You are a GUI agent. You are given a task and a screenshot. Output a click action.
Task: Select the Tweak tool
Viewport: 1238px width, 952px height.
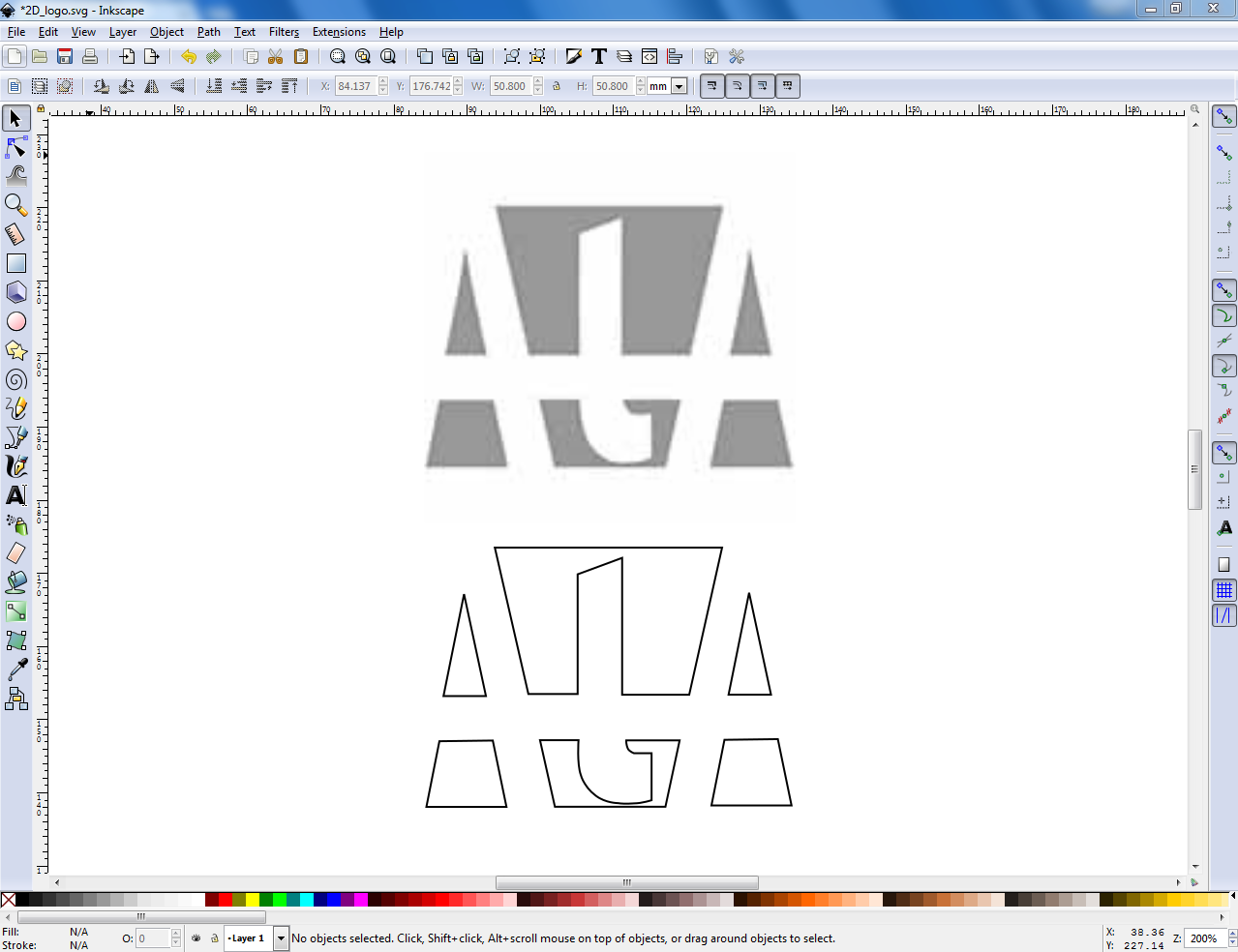pyautogui.click(x=16, y=176)
